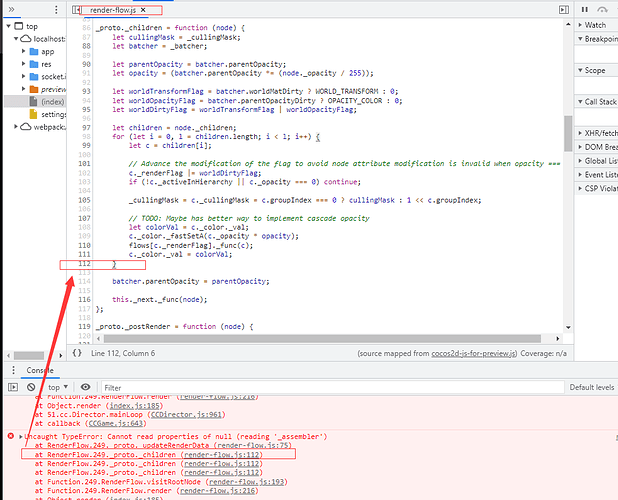Expand the webpack node
The width and height of the screenshot is (618, 500).
[x=16, y=126]
